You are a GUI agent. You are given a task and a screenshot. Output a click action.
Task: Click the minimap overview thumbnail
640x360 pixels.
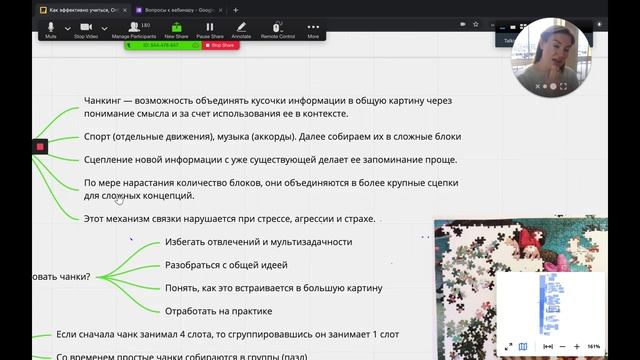click(x=551, y=305)
